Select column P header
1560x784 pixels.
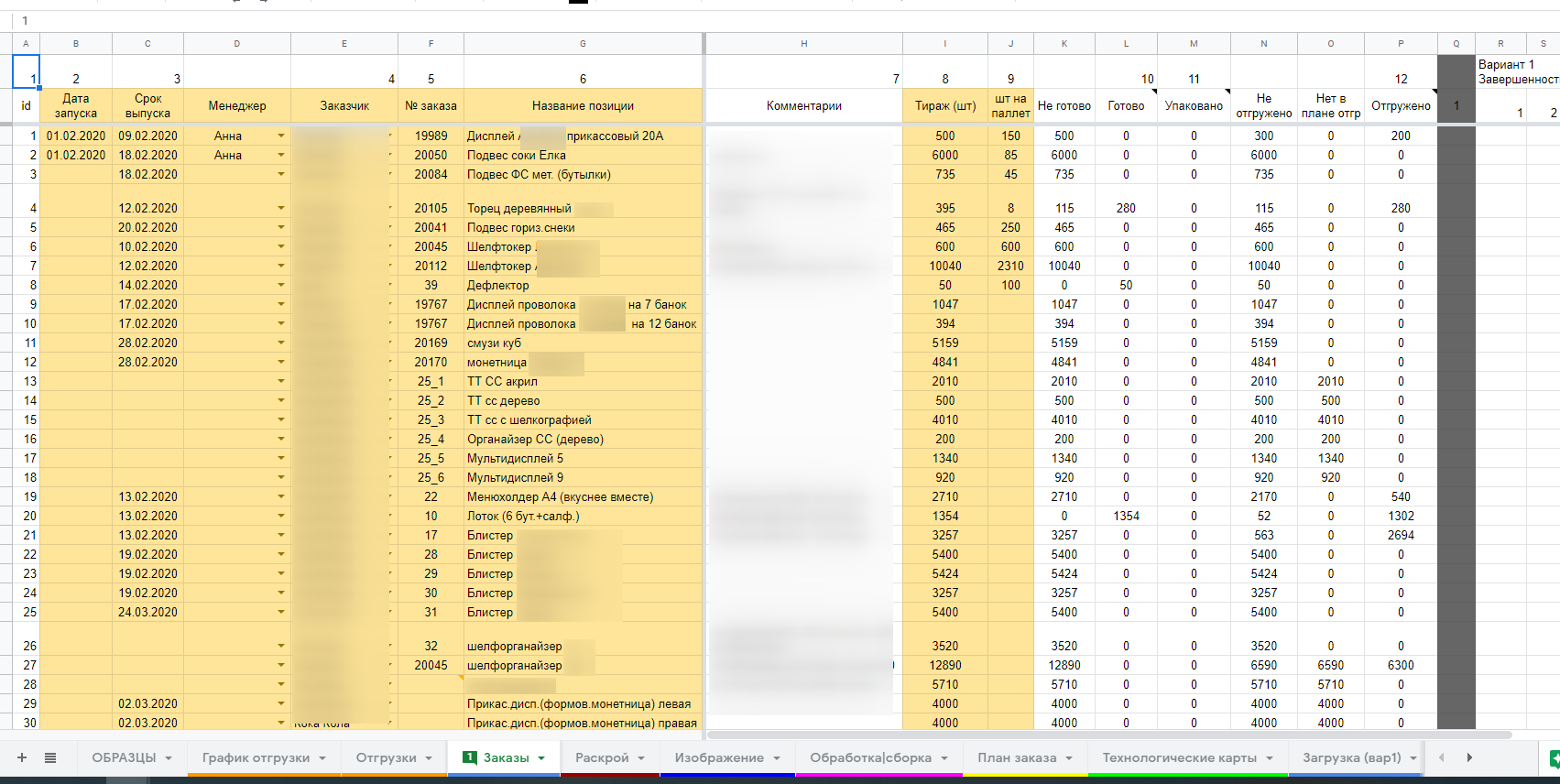coord(1401,43)
